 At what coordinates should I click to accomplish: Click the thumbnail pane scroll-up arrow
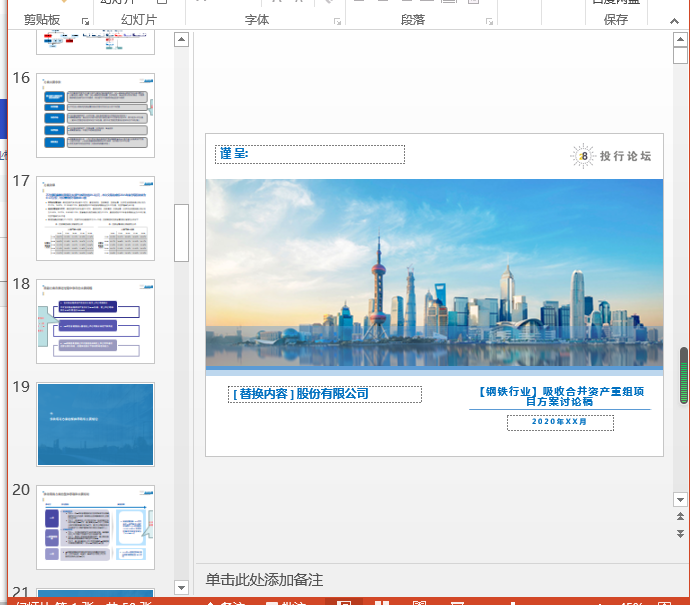tap(181, 40)
